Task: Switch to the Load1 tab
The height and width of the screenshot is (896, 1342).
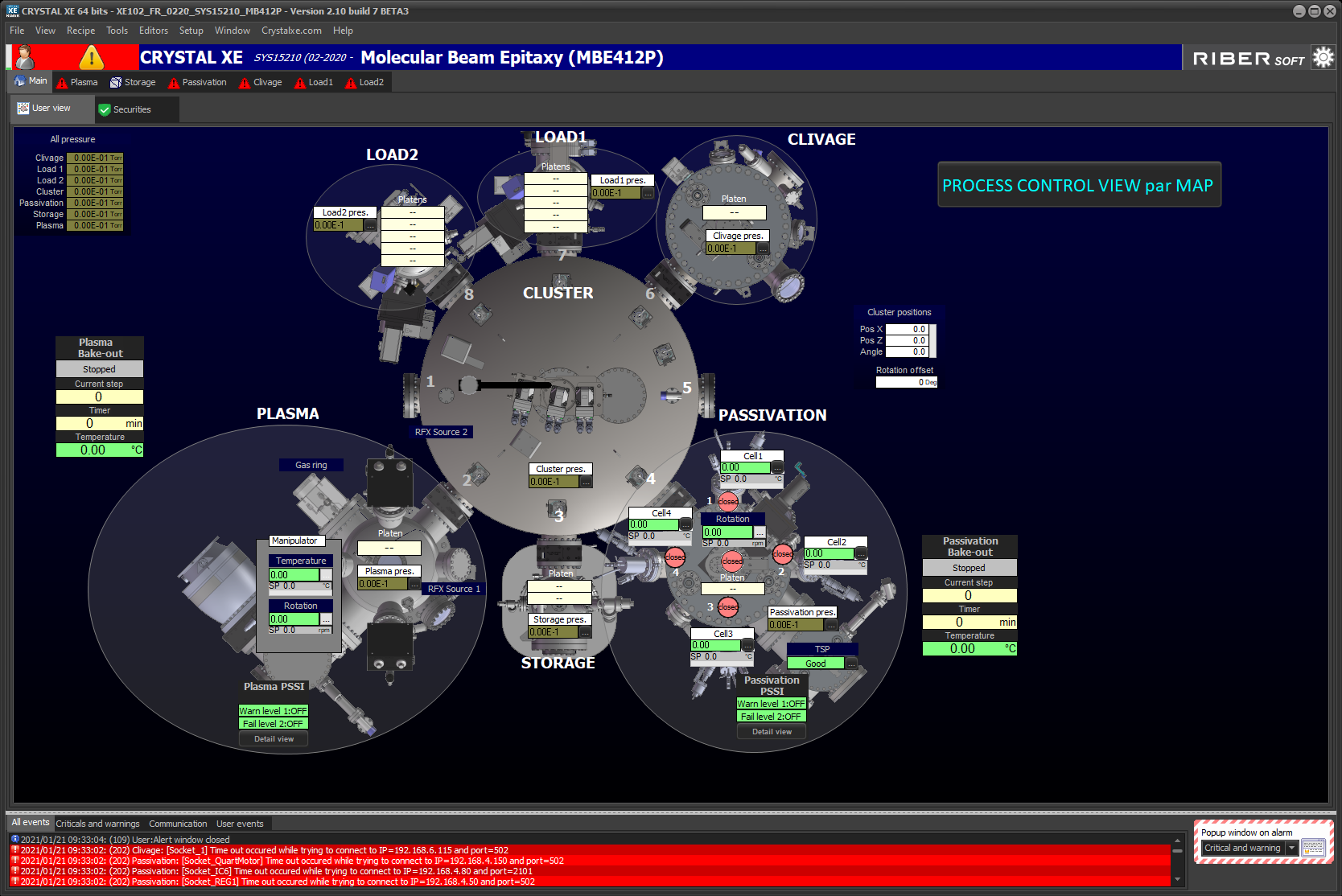Action: click(x=314, y=82)
